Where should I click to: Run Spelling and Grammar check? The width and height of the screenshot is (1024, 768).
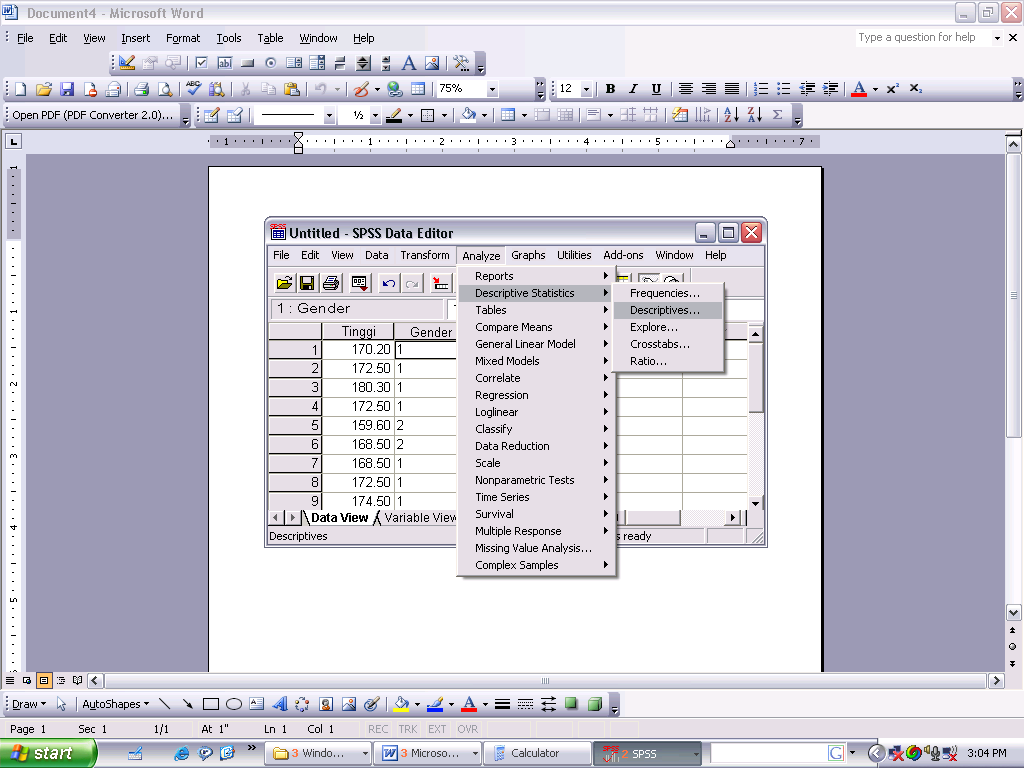[x=193, y=89]
